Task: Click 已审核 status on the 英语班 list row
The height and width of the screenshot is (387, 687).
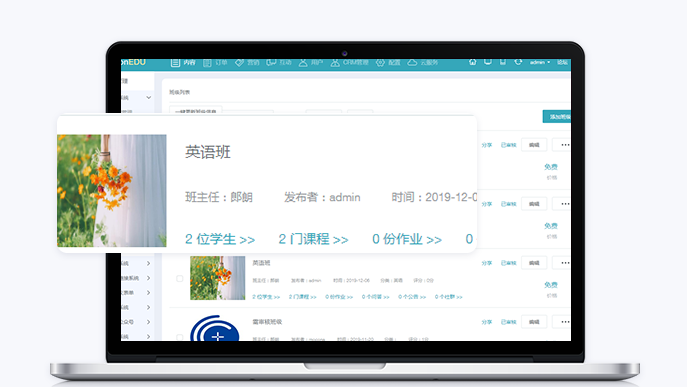Action: 509,263
